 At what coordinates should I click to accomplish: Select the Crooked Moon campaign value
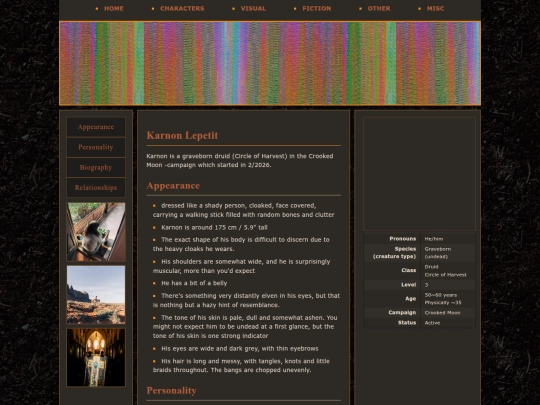pyautogui.click(x=442, y=313)
